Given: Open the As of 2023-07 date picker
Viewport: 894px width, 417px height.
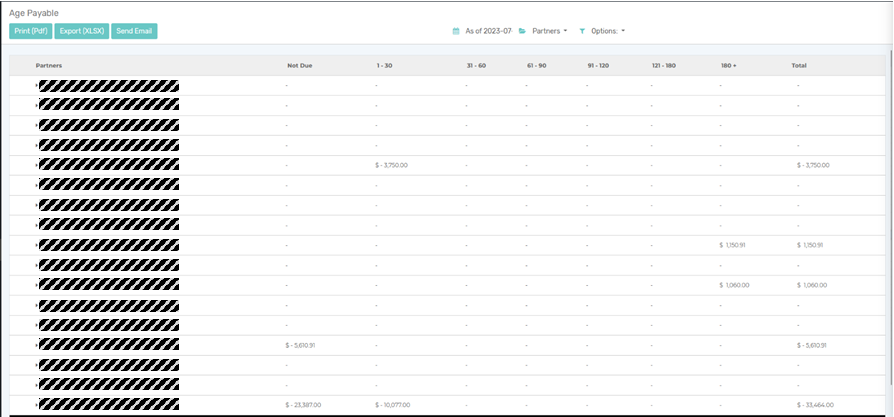Looking at the screenshot, I should click(x=489, y=31).
